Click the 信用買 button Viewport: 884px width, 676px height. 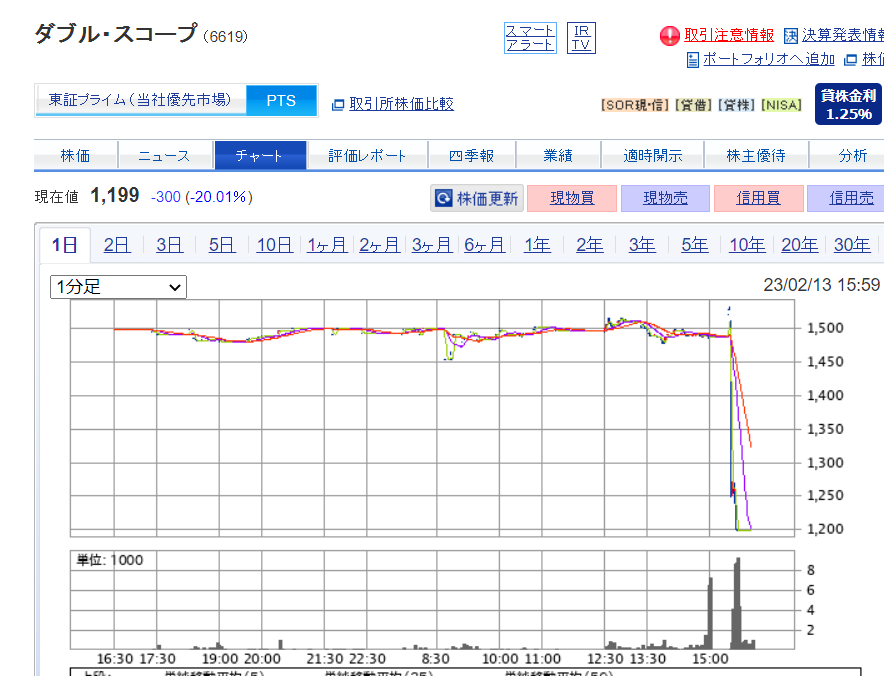coord(758,198)
